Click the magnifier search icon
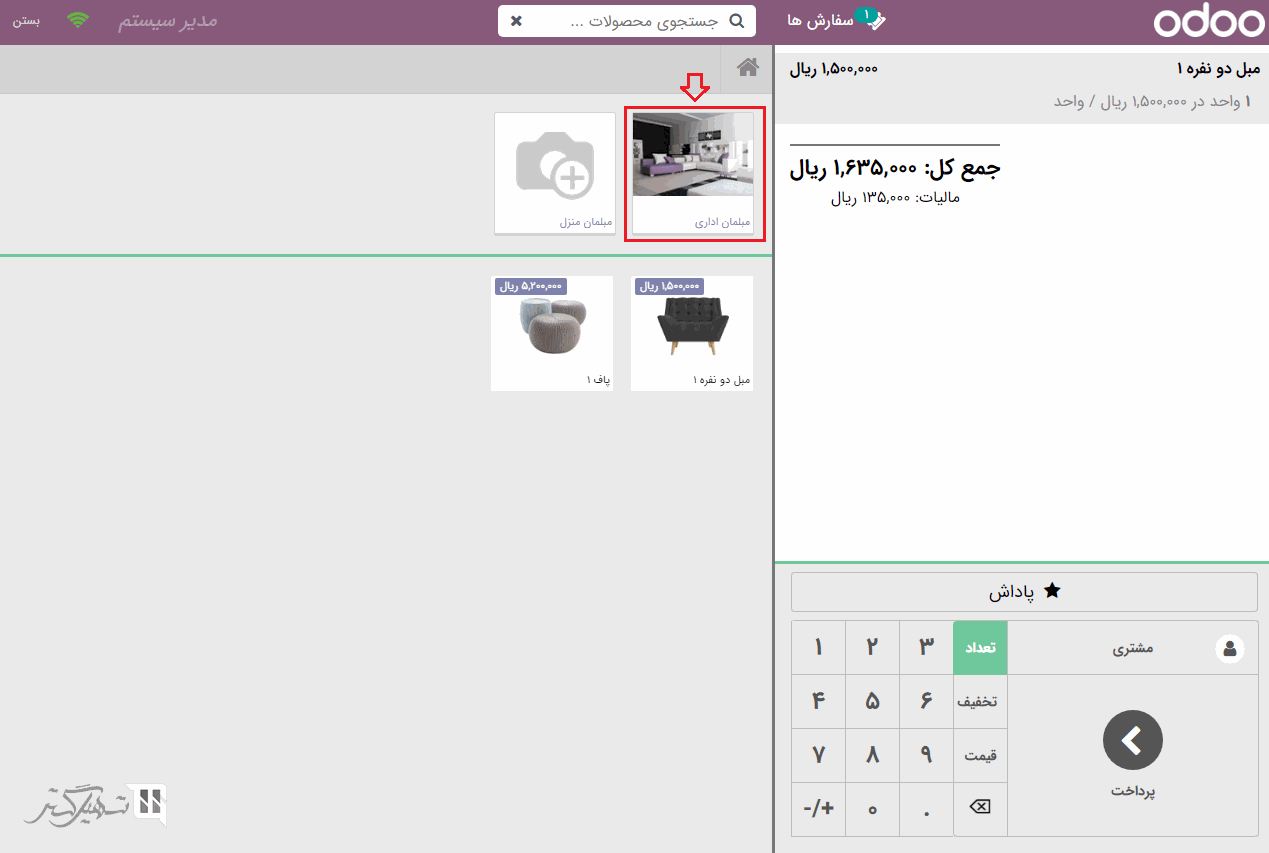The image size is (1269, 853). [737, 21]
